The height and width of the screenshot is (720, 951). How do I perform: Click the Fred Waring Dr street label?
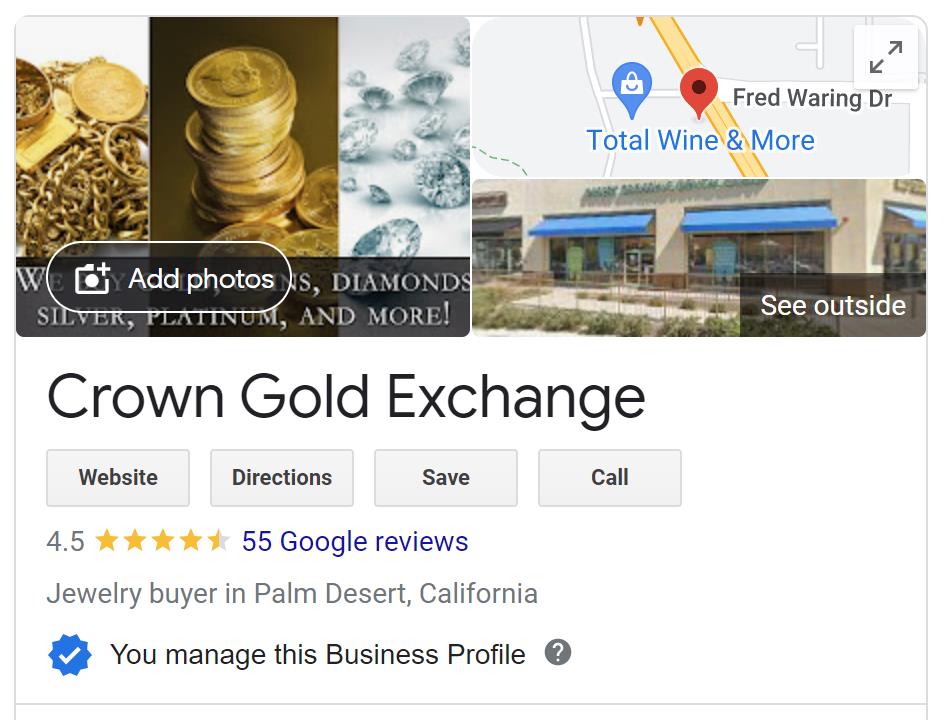(812, 97)
